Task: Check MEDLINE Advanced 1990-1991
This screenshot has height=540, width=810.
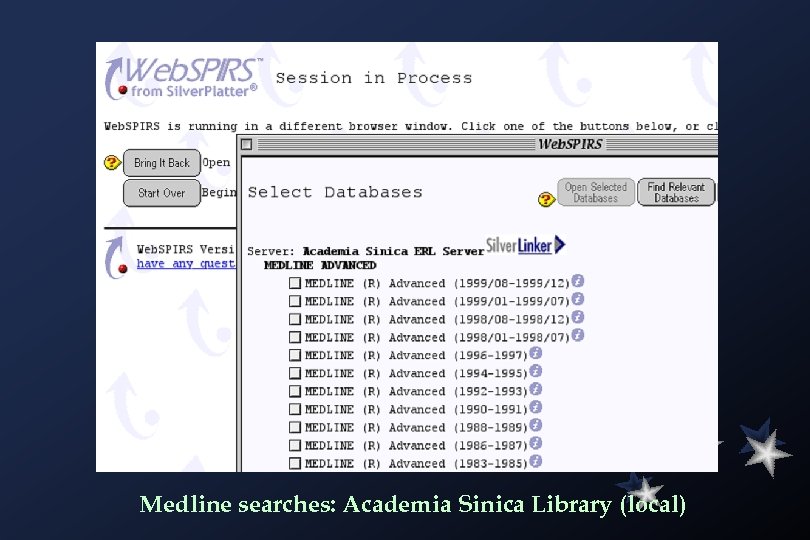Action: click(x=294, y=409)
